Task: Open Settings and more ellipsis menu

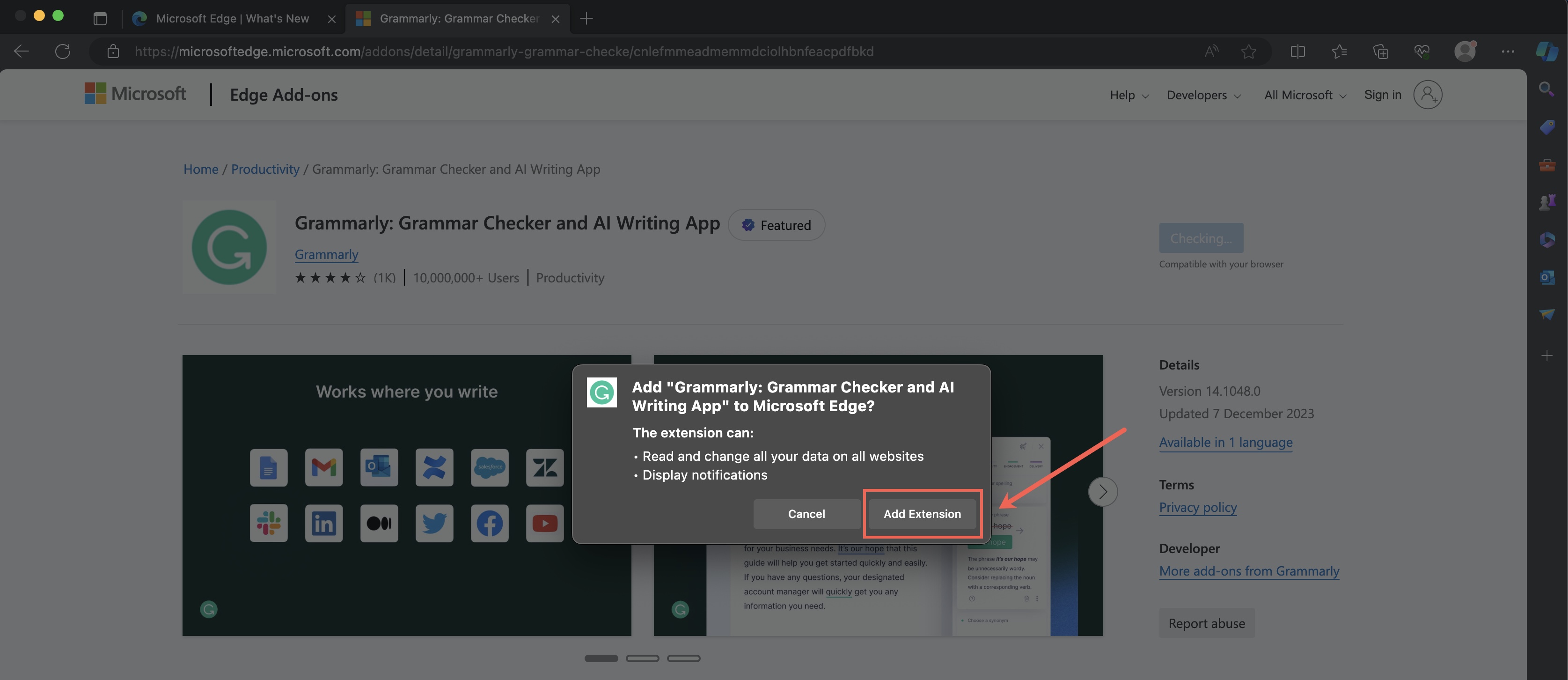Action: point(1508,51)
